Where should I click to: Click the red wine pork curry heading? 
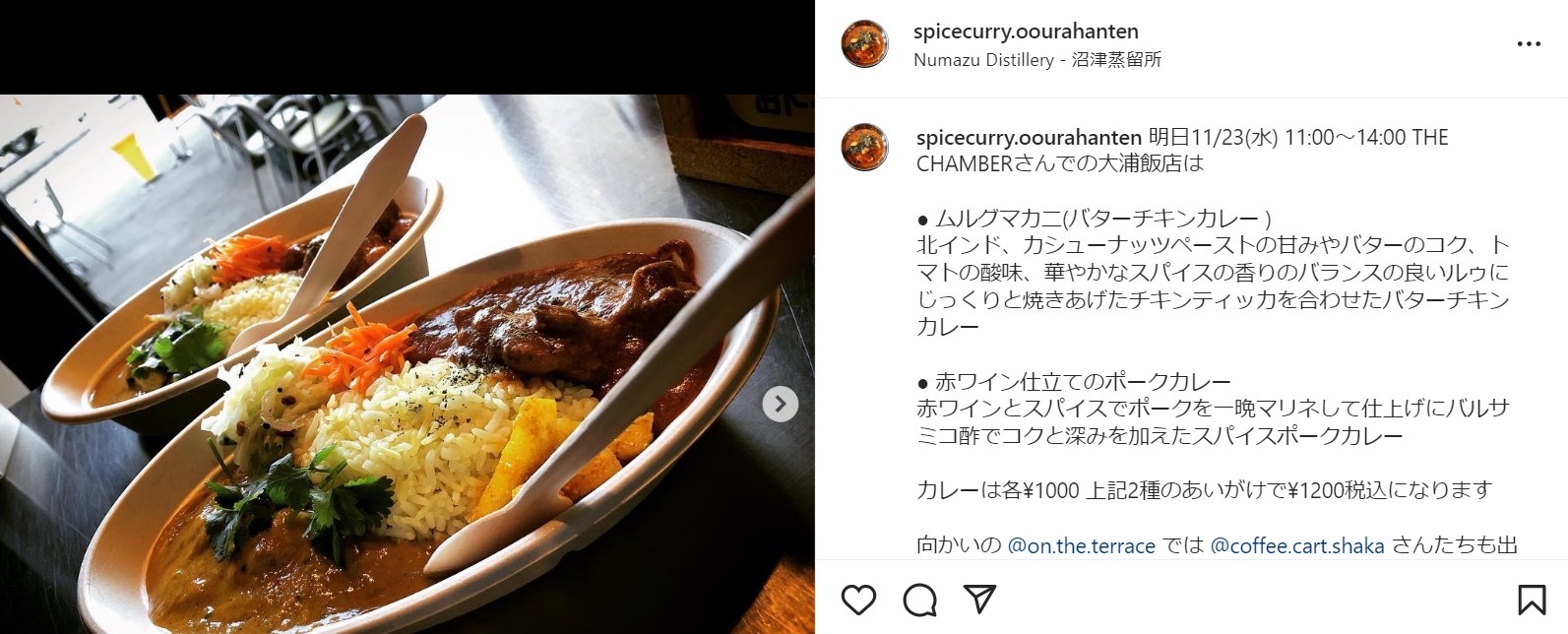[x=1073, y=382]
